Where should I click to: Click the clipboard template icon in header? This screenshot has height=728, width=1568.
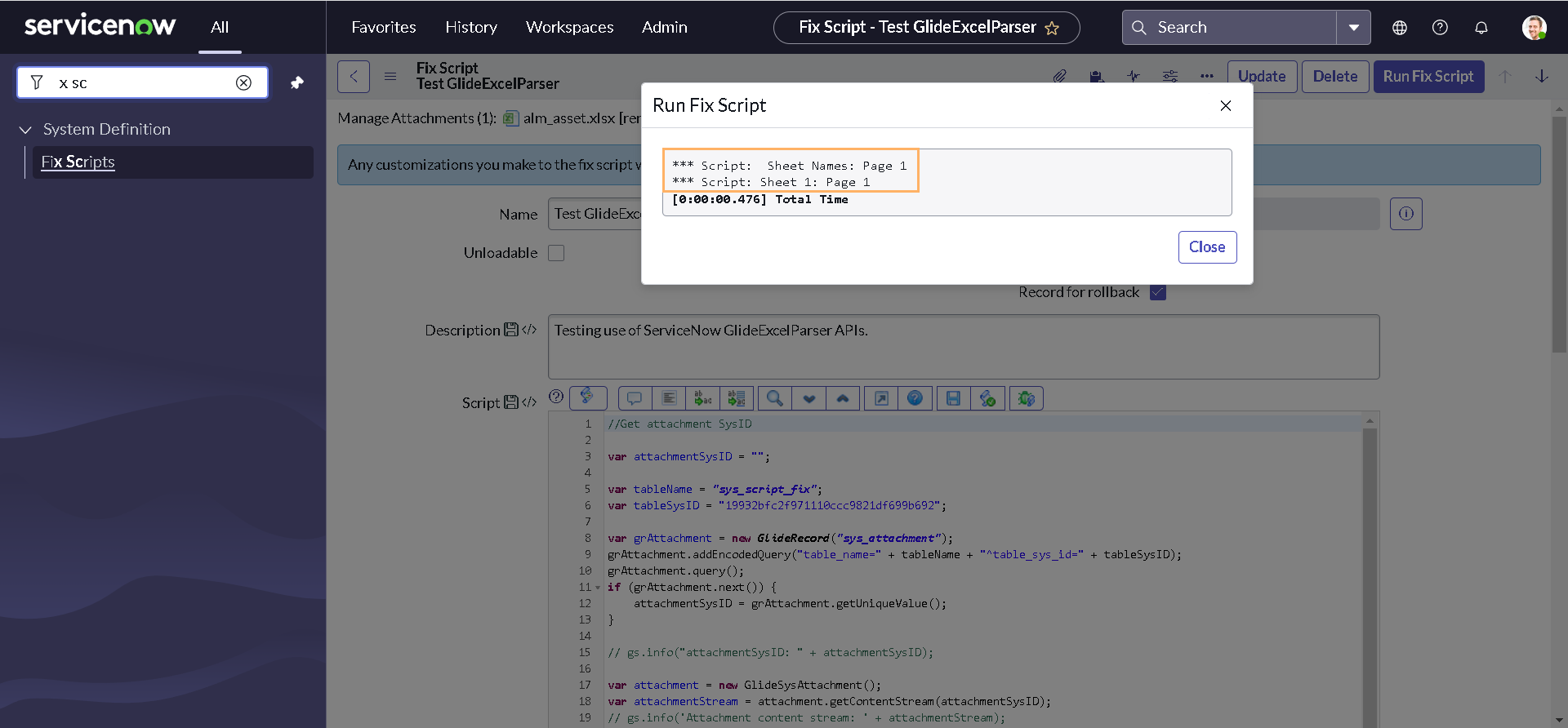(1097, 76)
